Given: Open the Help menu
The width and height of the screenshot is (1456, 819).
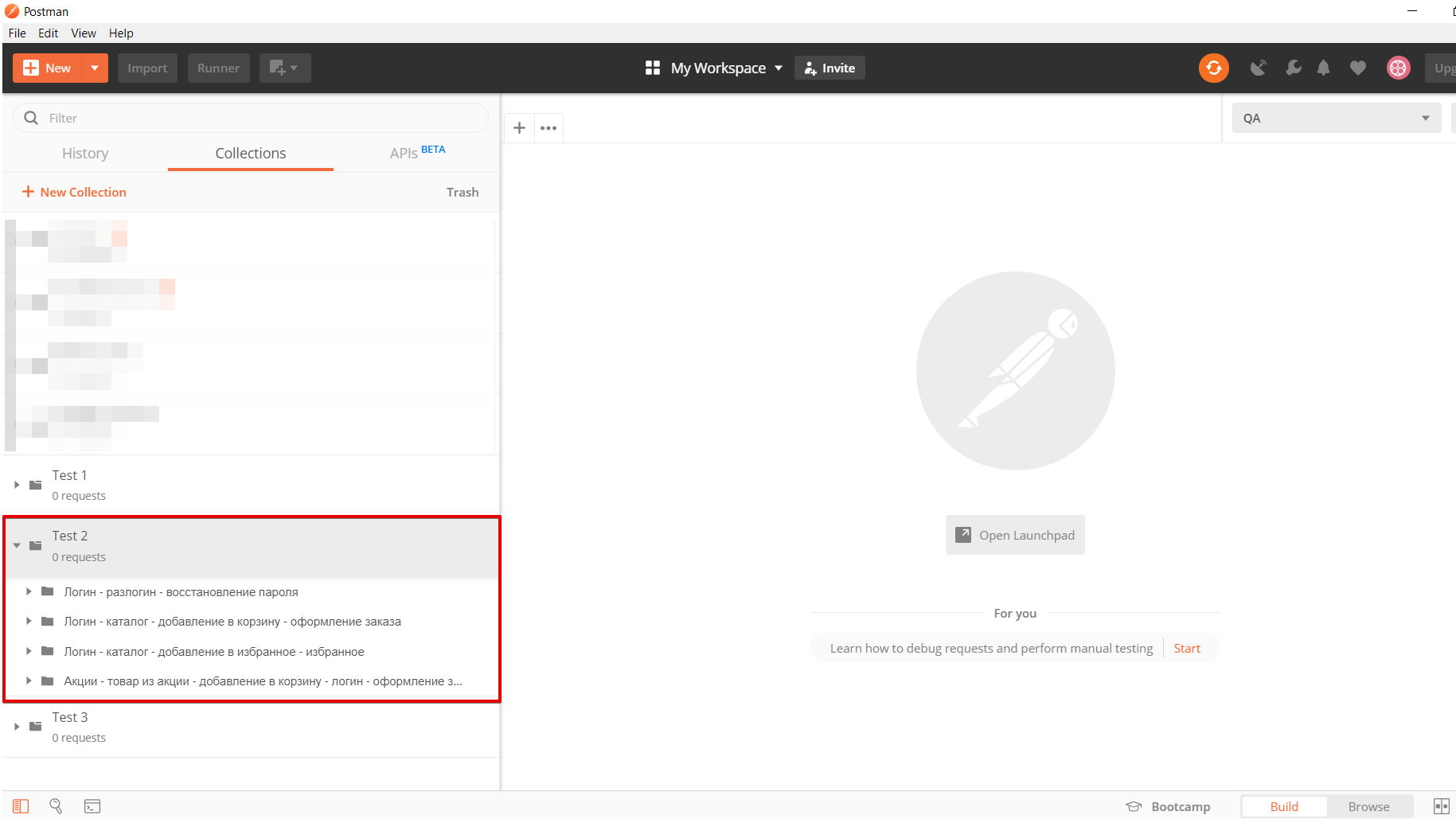Looking at the screenshot, I should pos(121,33).
